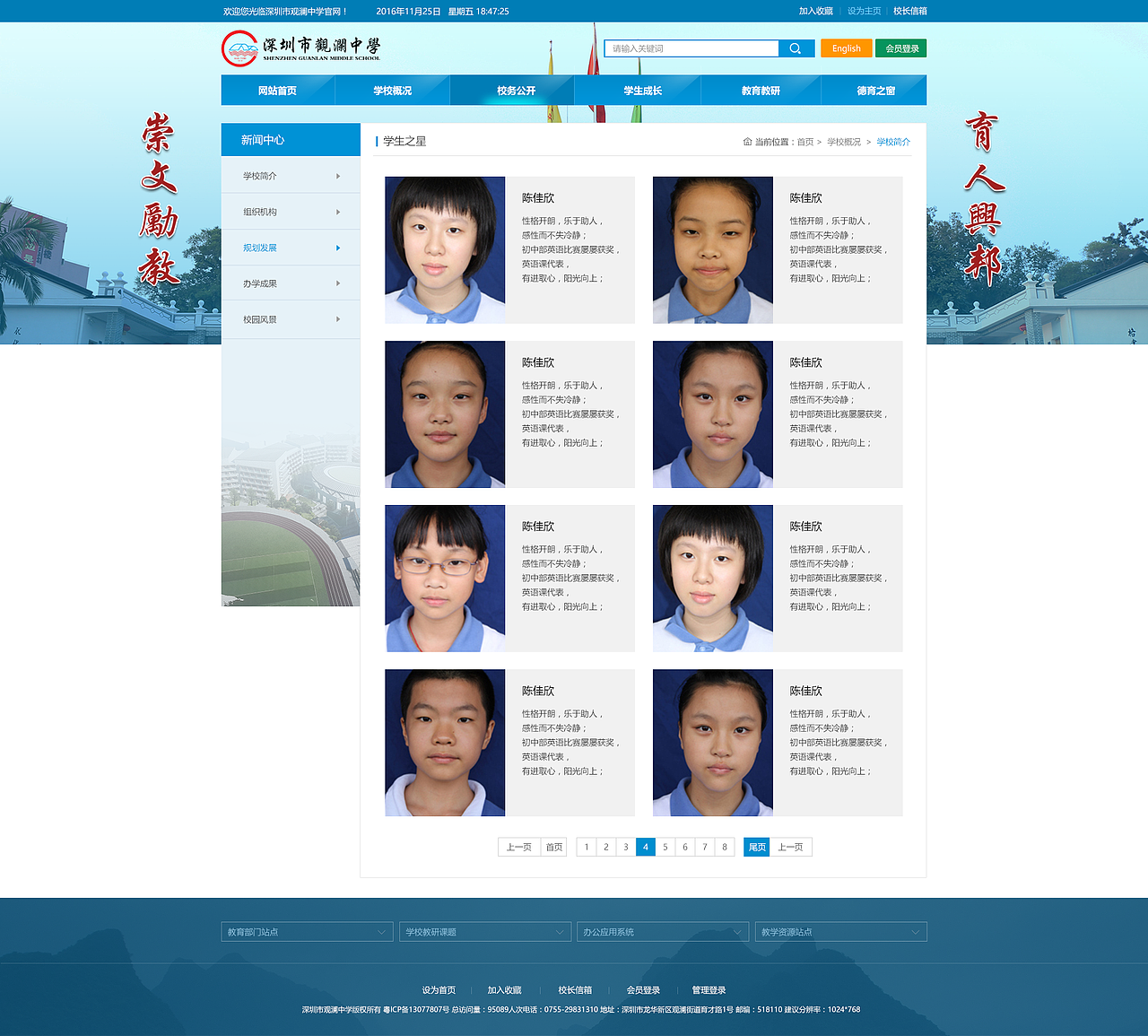
Task: Open the 教学资源站点 dropdown
Action: point(840,932)
